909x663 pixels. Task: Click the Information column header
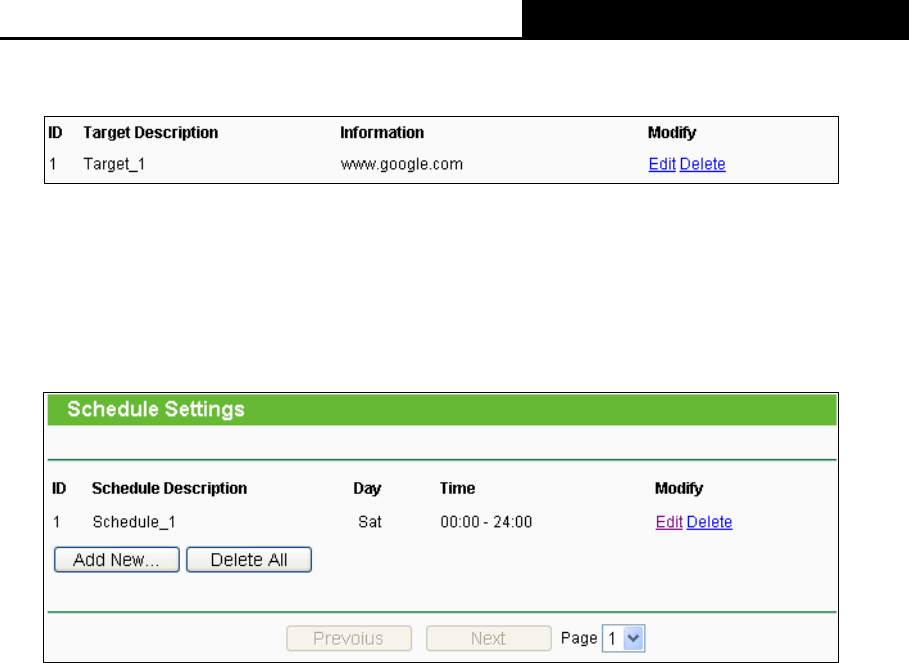tap(382, 132)
